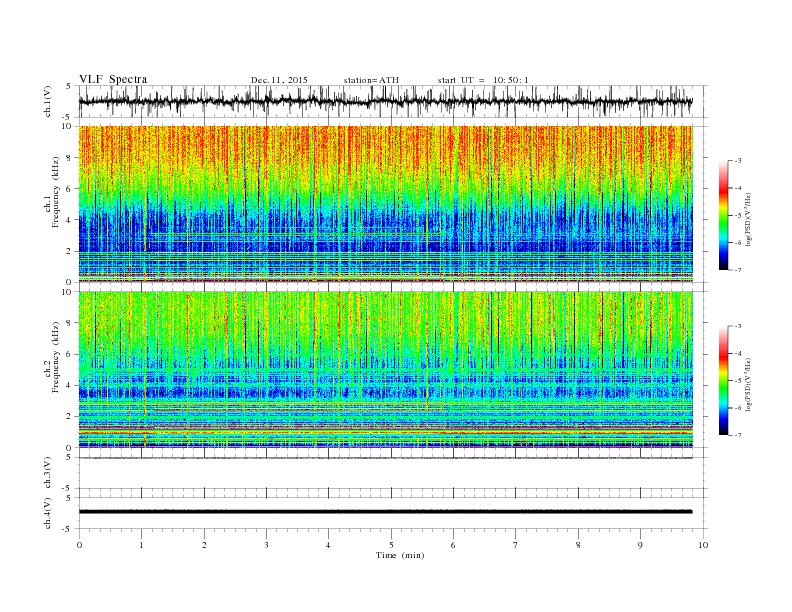Click the ch.4(V) axis label
Image resolution: width=792 pixels, height=612 pixels.
pyautogui.click(x=48, y=513)
